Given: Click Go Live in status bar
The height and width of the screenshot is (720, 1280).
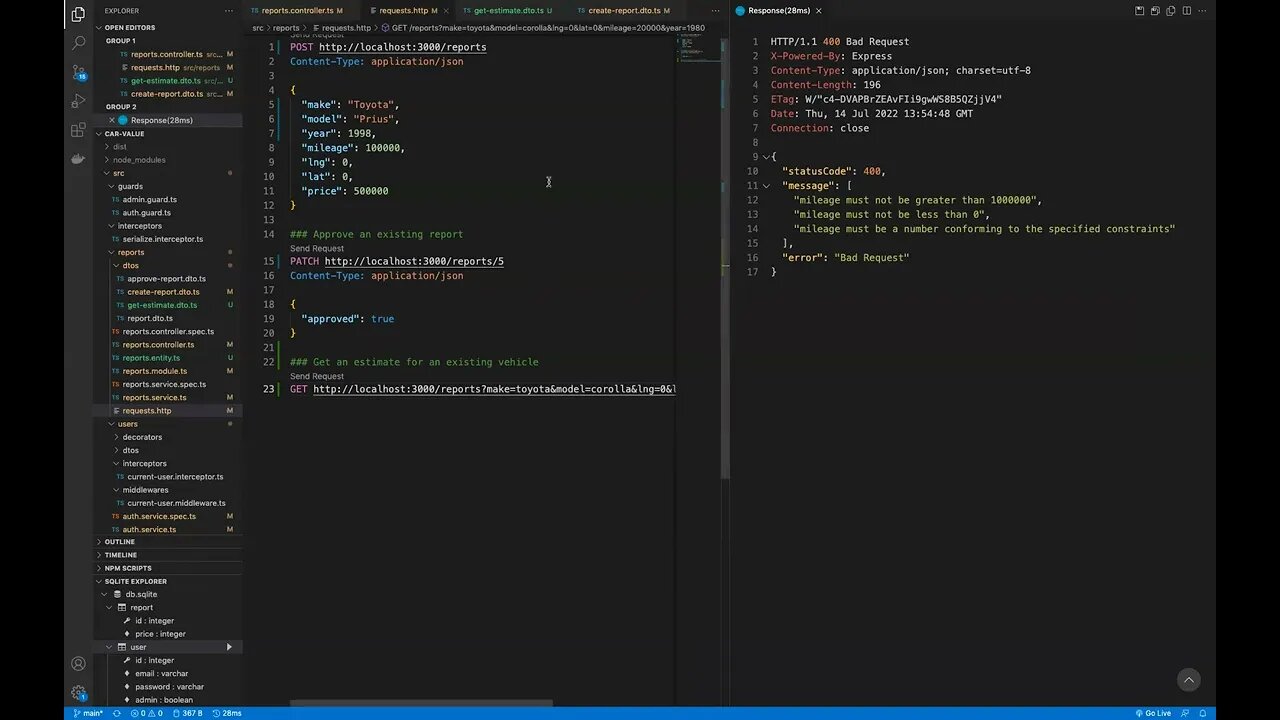Looking at the screenshot, I should (1153, 713).
